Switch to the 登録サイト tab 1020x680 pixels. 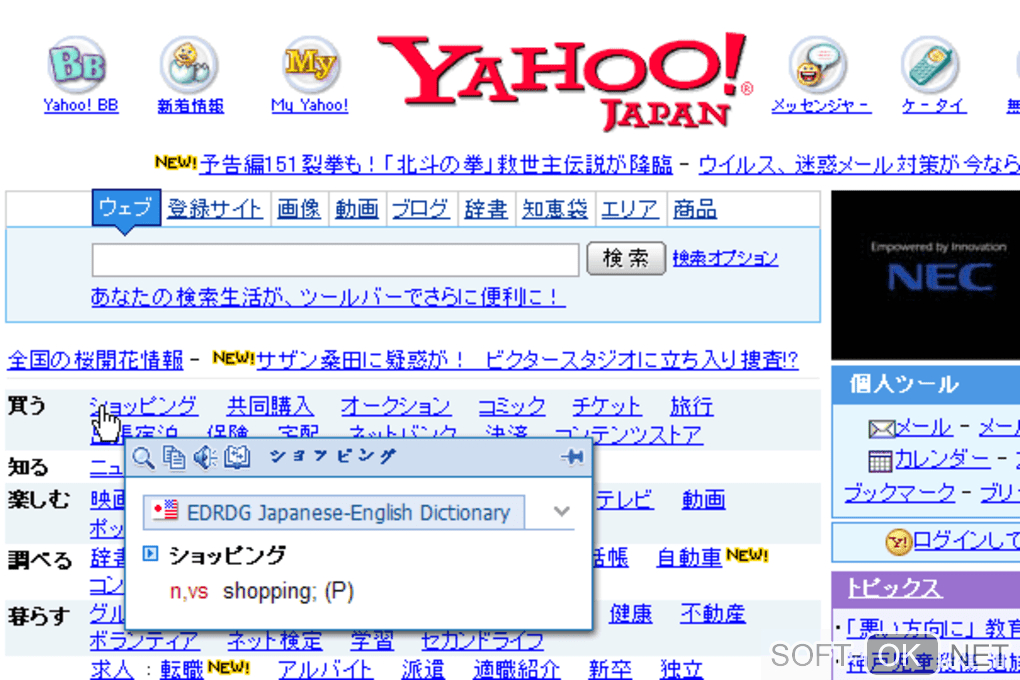[x=215, y=209]
